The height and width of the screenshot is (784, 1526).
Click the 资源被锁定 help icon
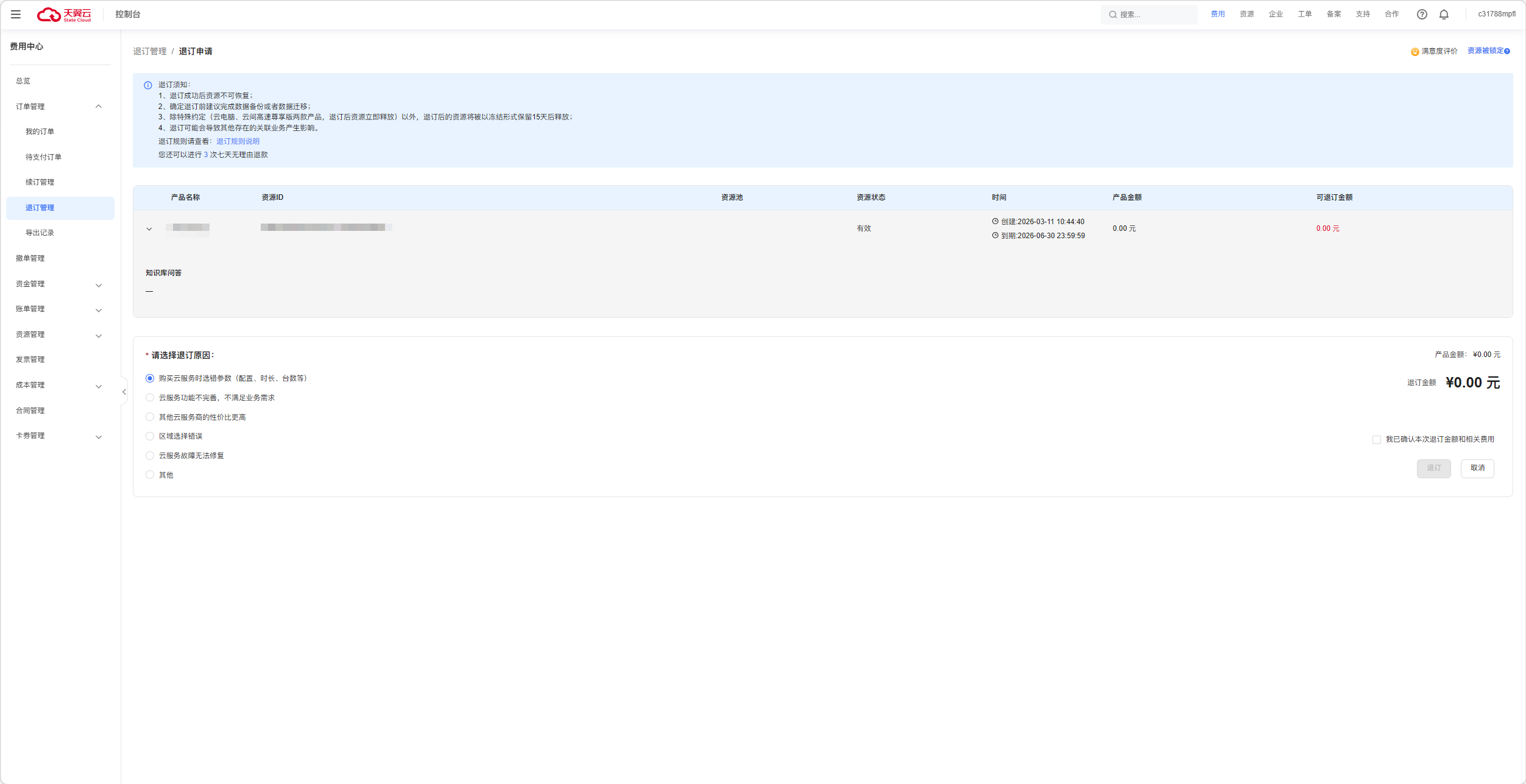[1507, 51]
